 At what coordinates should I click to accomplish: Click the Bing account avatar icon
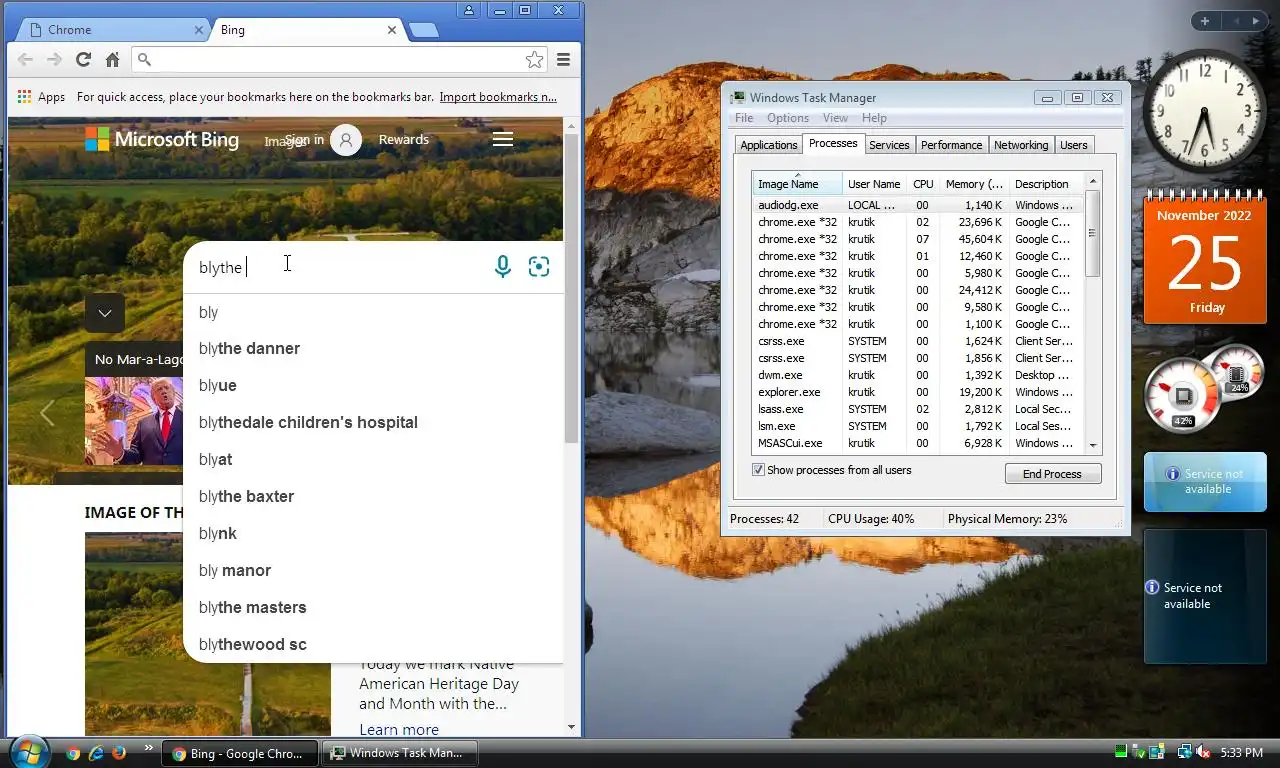346,140
